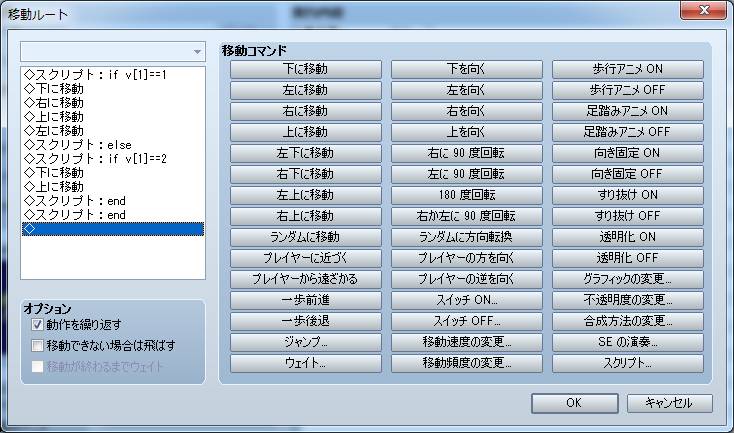Select the 左に移動 entry in route list
Viewport: 734px width, 433px height.
tap(113, 131)
